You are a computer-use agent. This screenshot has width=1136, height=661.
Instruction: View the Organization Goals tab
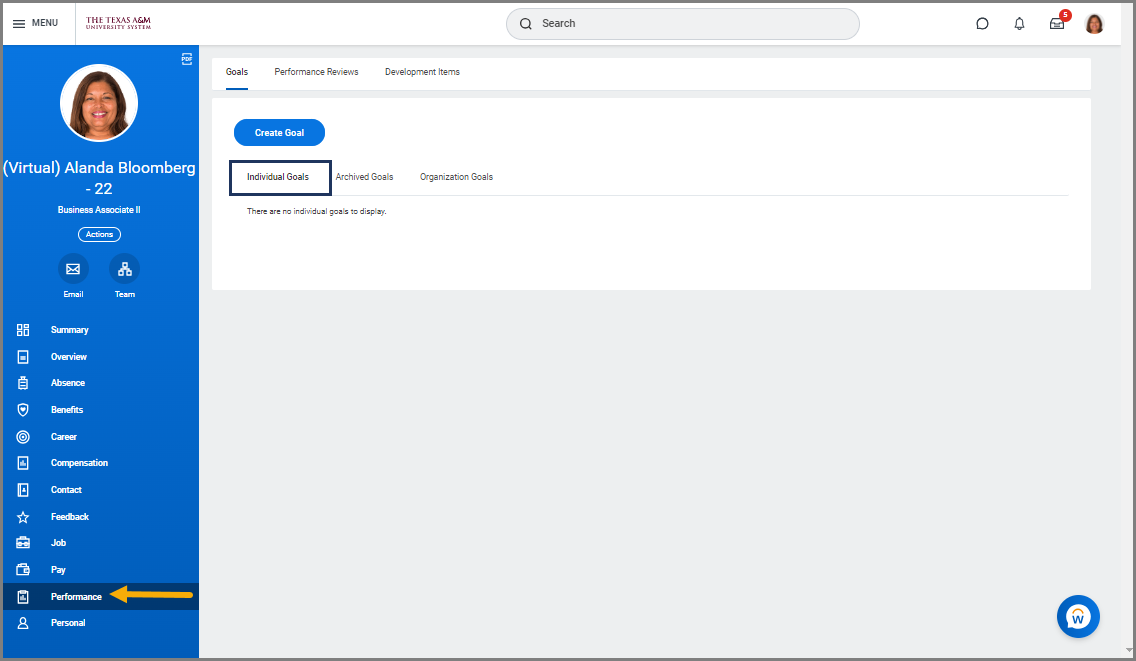click(x=456, y=177)
